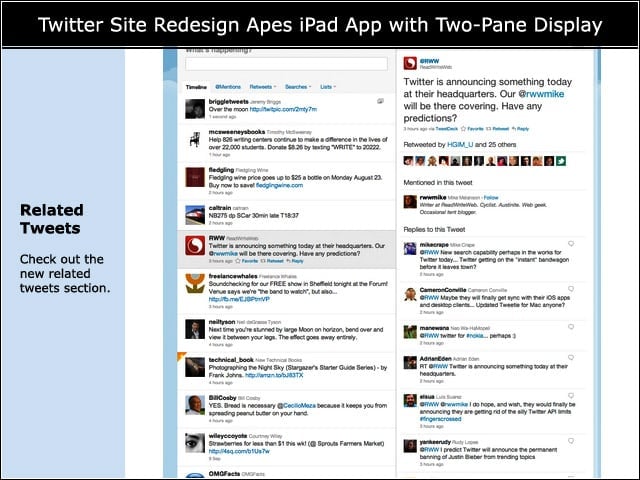Open the TweetDeck source link
The height and width of the screenshot is (480, 640).
point(447,129)
